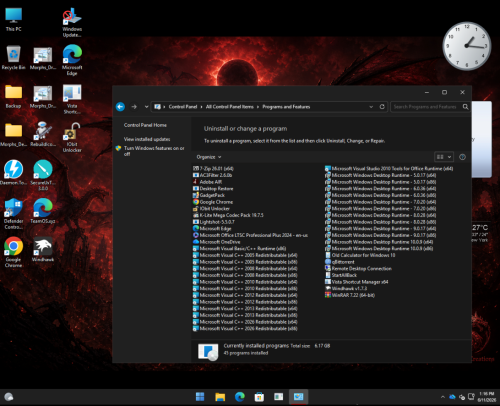Select Vista Shortcut Manager x64 entry

(x=357, y=282)
